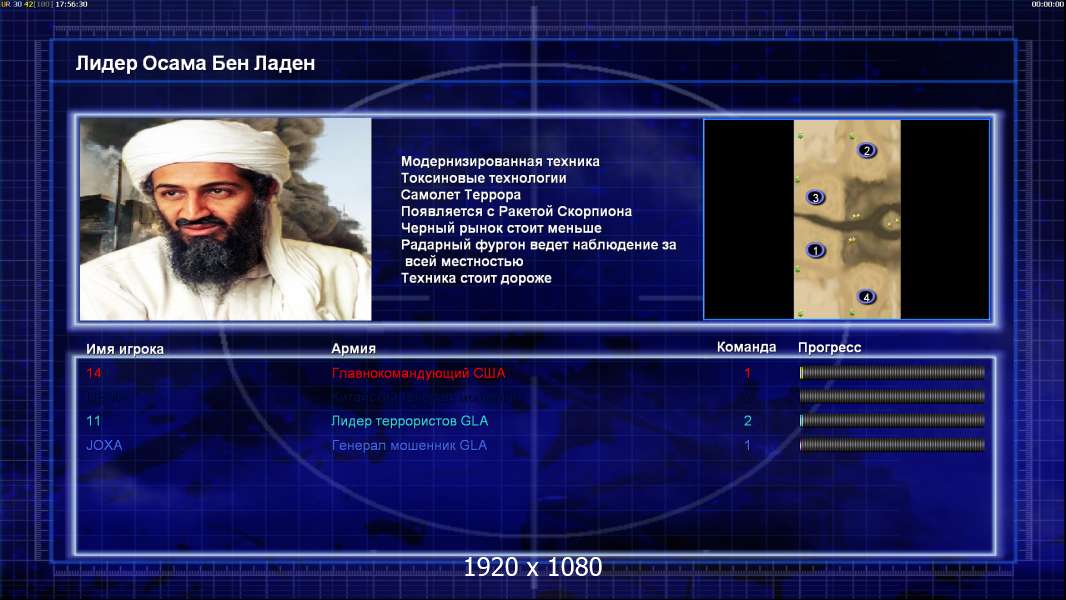The height and width of the screenshot is (600, 1066).
Task: Select start position 3 on the map
Action: tap(815, 198)
